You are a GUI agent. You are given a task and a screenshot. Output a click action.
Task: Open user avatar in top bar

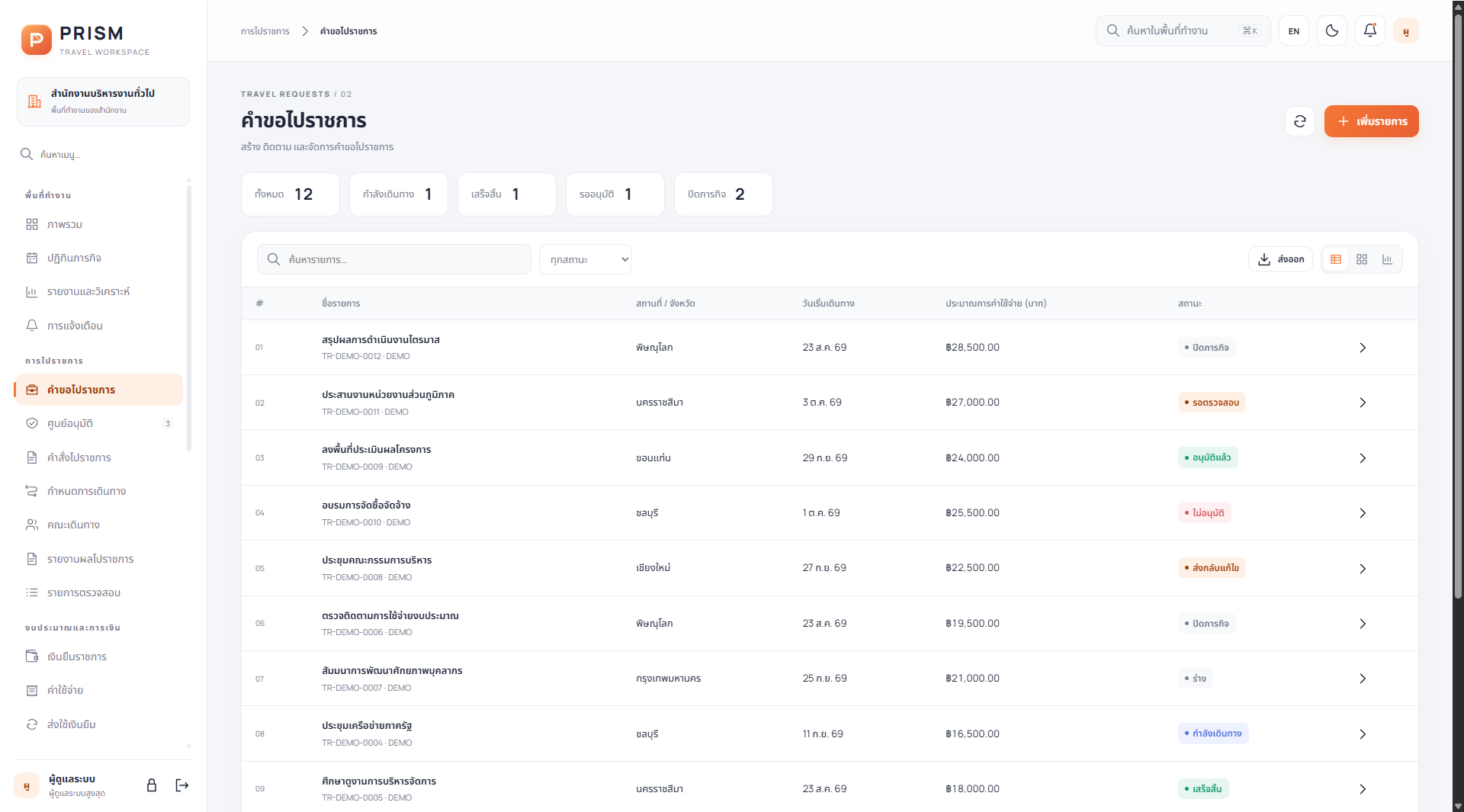[x=1405, y=30]
